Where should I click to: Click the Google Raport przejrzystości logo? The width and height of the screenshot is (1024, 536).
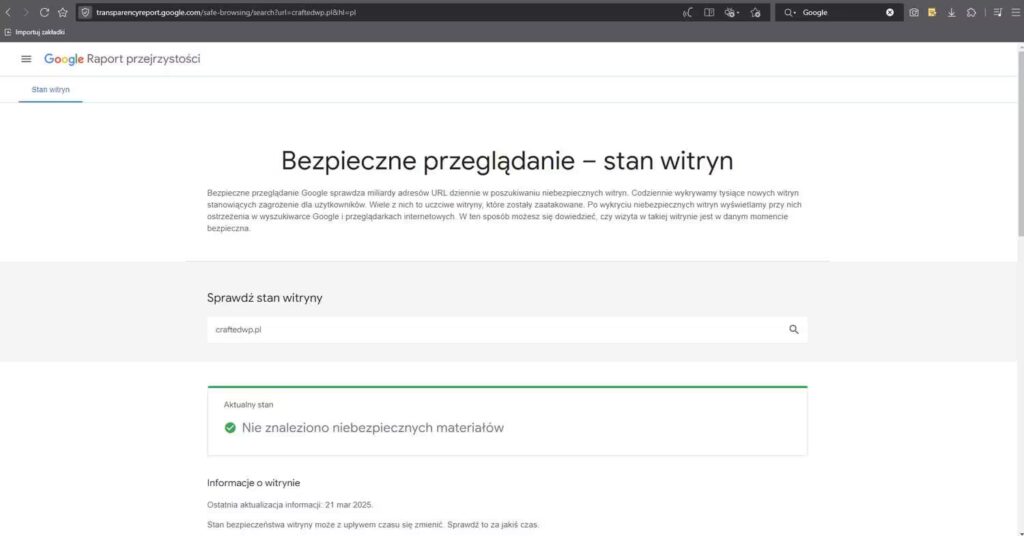[122, 59]
